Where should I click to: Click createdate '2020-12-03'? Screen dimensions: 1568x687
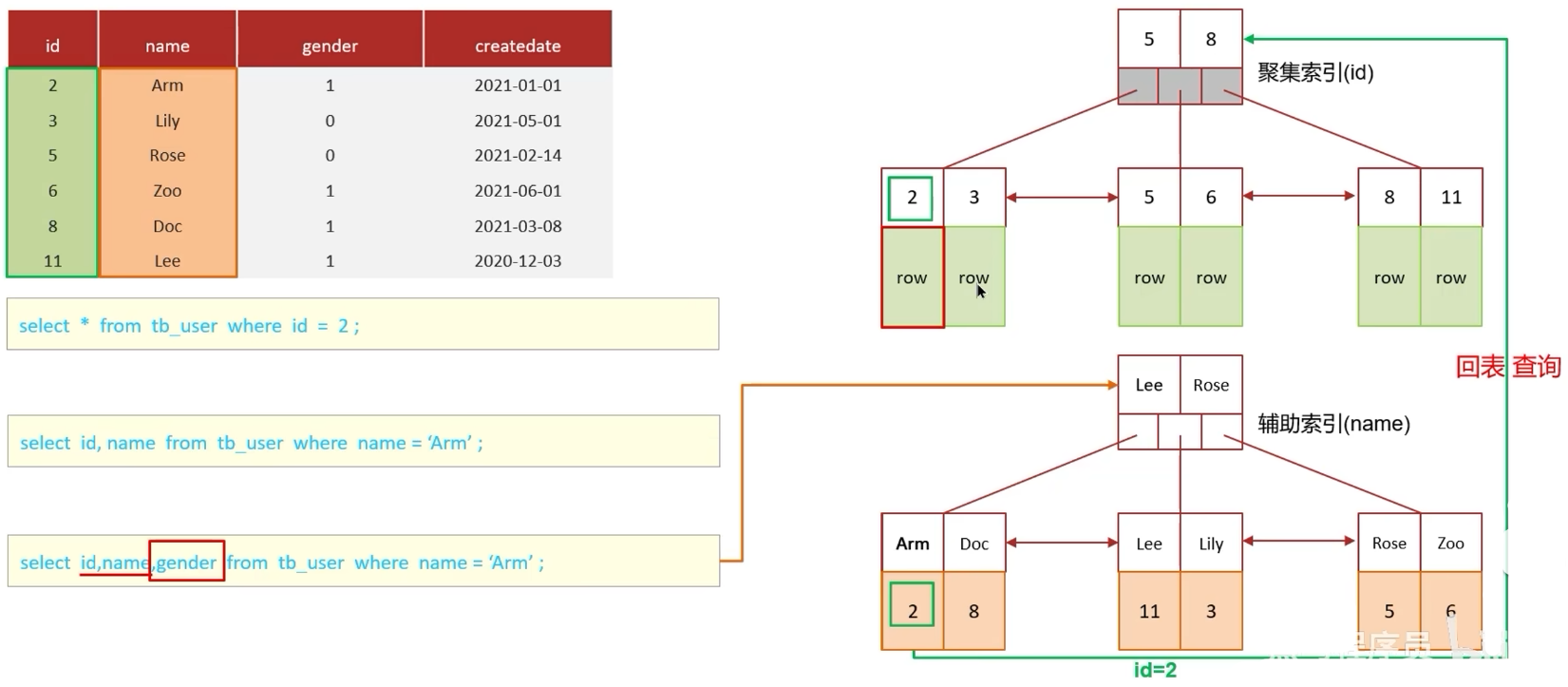pyautogui.click(x=518, y=260)
